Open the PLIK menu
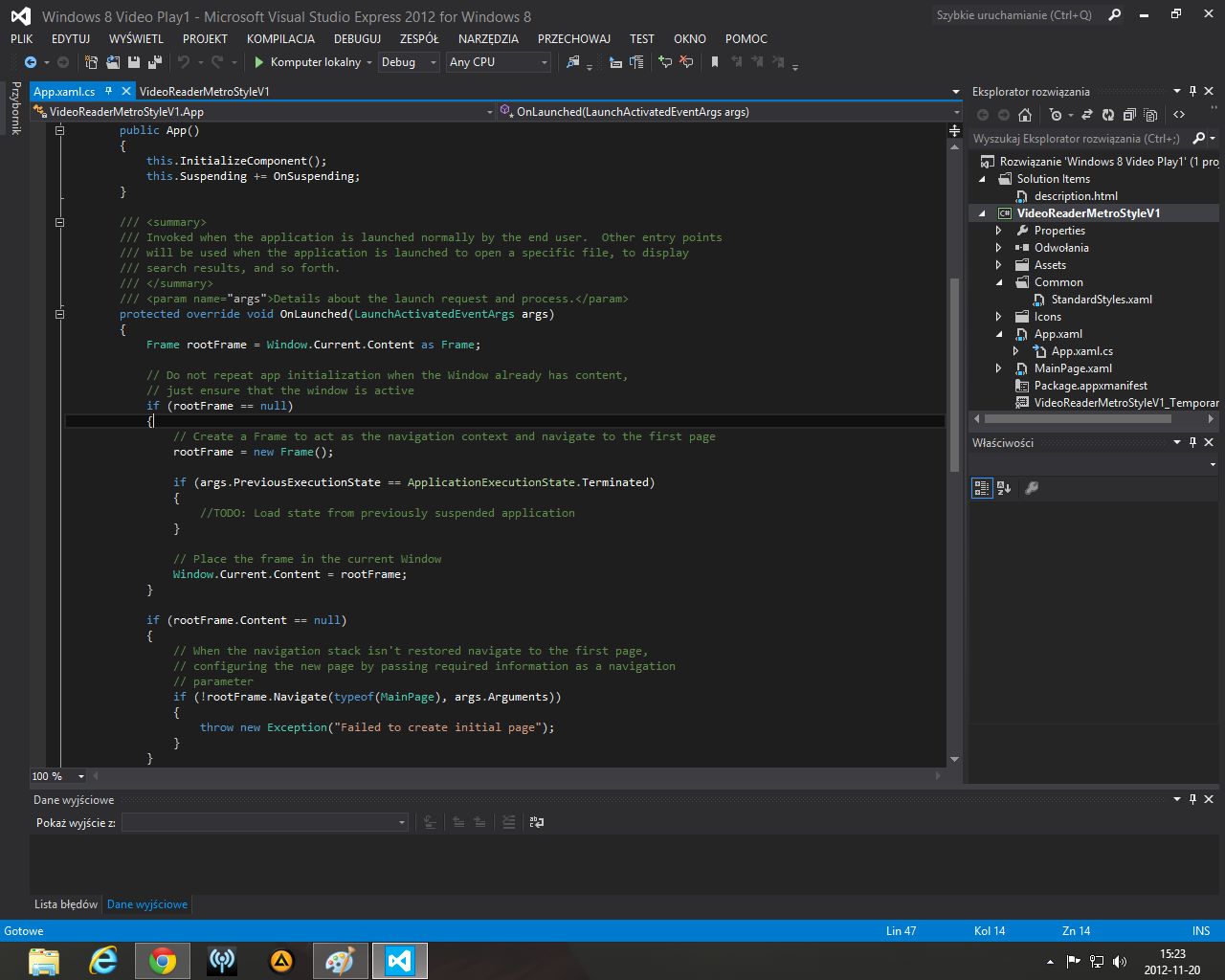 tap(21, 39)
